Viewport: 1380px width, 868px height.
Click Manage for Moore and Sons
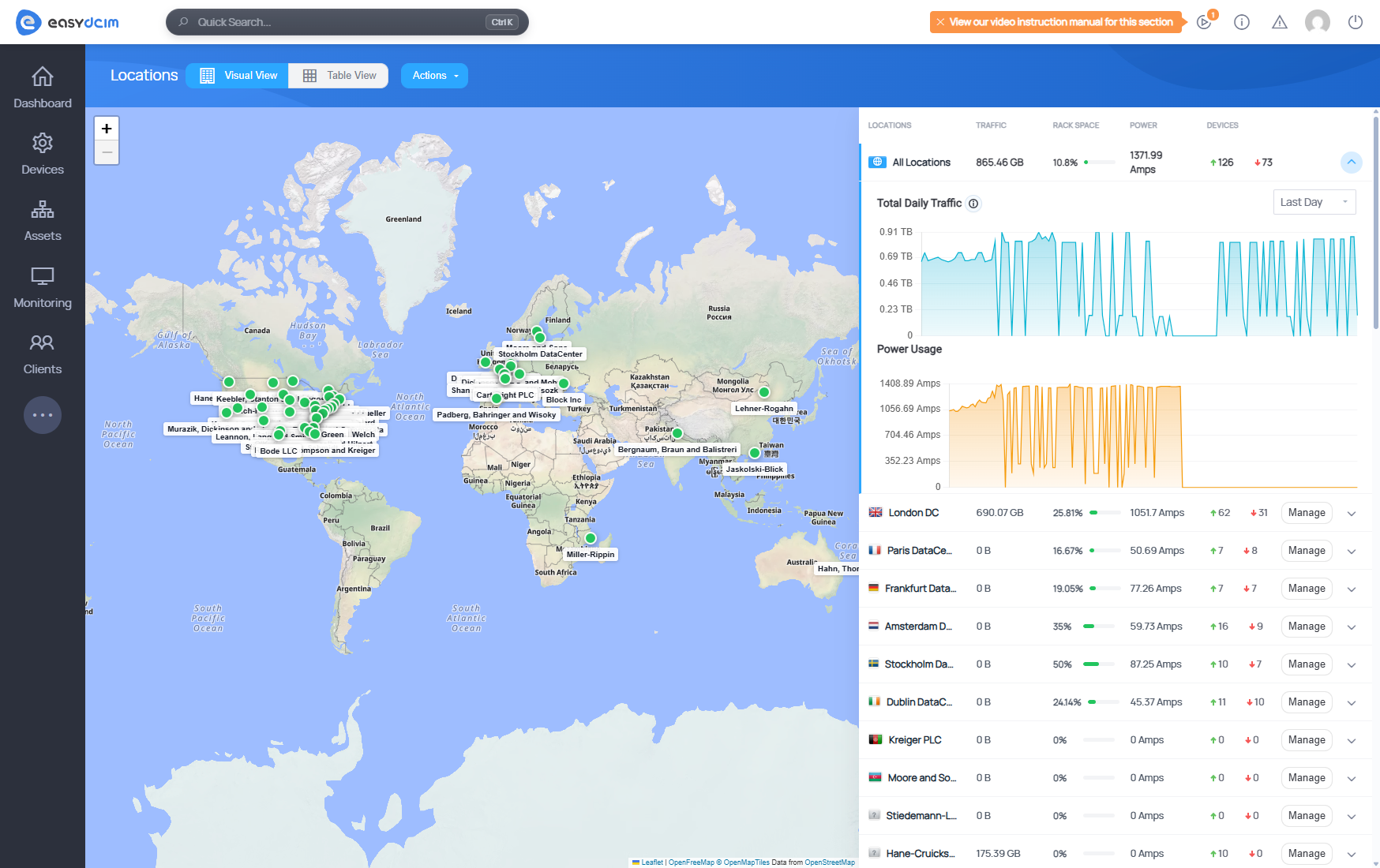tap(1307, 778)
